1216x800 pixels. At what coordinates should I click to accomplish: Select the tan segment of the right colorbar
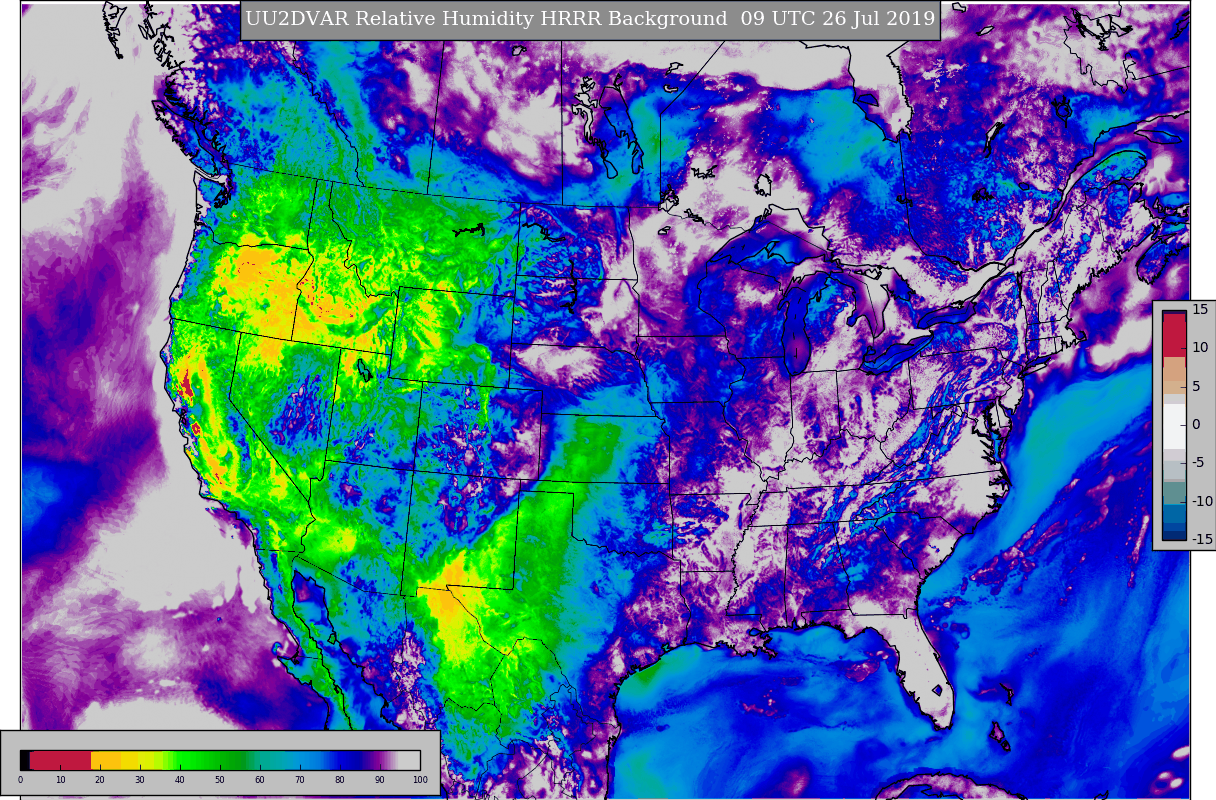click(x=1174, y=375)
